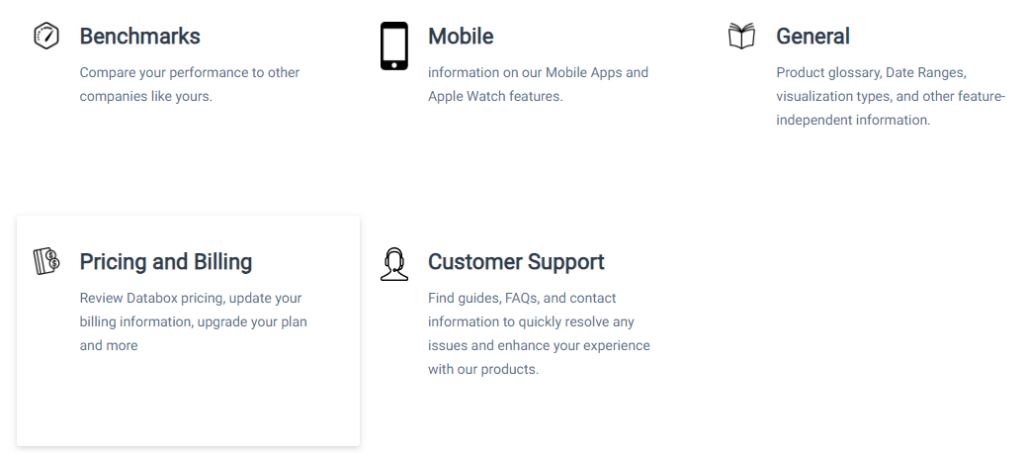Click "Compare your performance to other" text
The image size is (1024, 453).
(189, 72)
